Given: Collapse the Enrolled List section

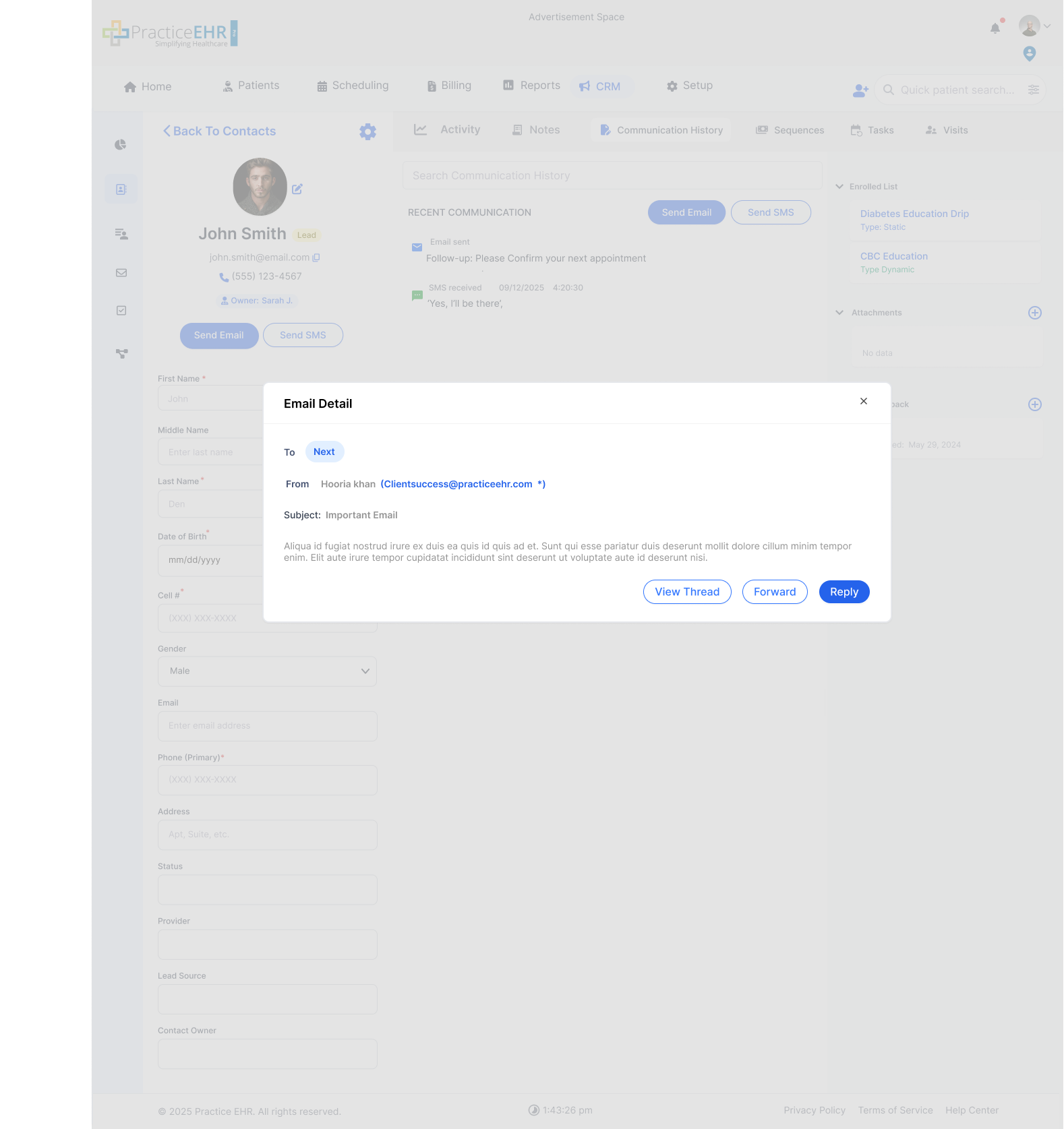Looking at the screenshot, I should tap(839, 187).
